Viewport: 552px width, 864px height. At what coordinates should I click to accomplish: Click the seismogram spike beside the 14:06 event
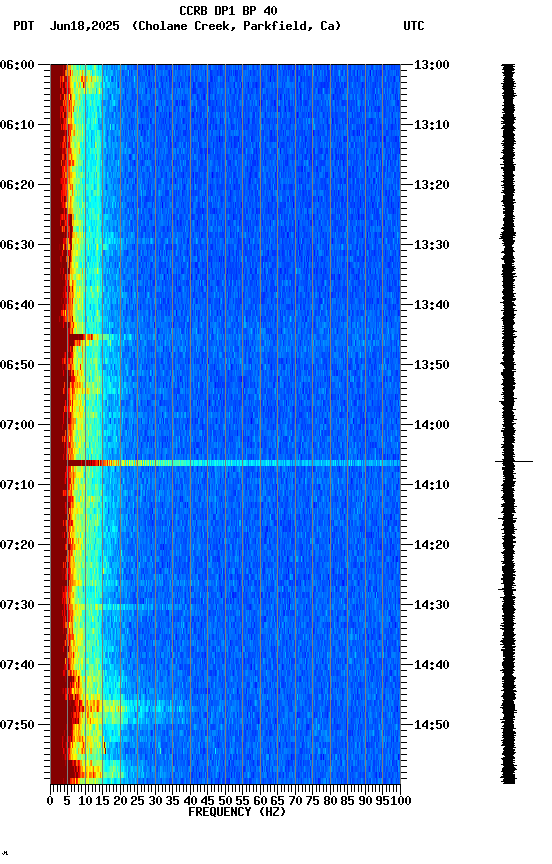coord(513,461)
